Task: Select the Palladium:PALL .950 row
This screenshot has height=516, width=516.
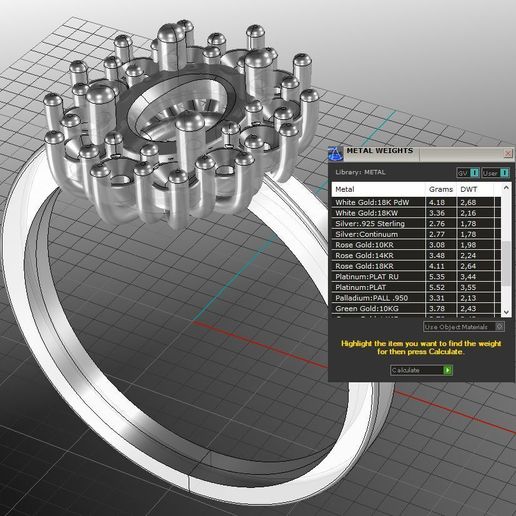Action: pyautogui.click(x=416, y=298)
